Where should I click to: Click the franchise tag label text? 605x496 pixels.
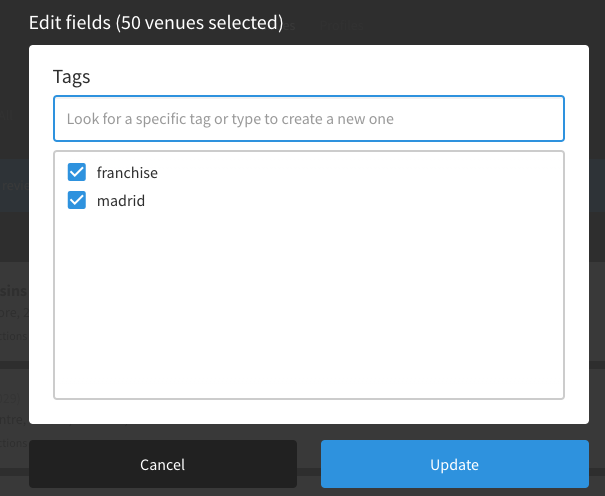pyautogui.click(x=127, y=172)
